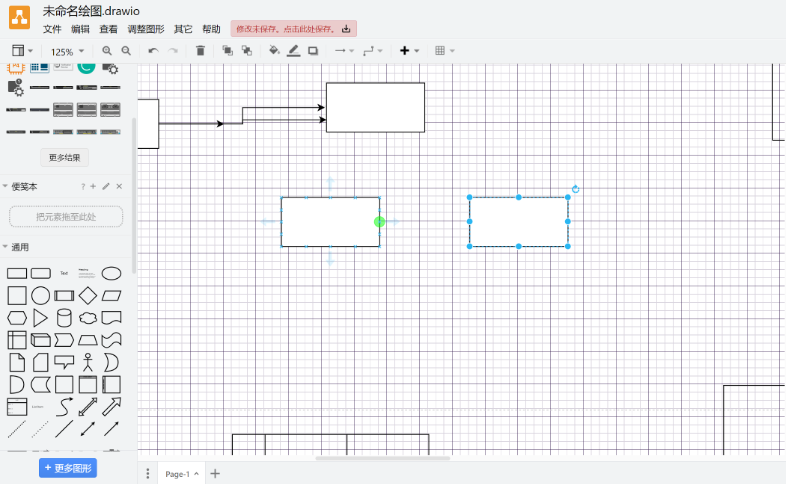Click the sidebar vertical scrollbar

(x=134, y=195)
